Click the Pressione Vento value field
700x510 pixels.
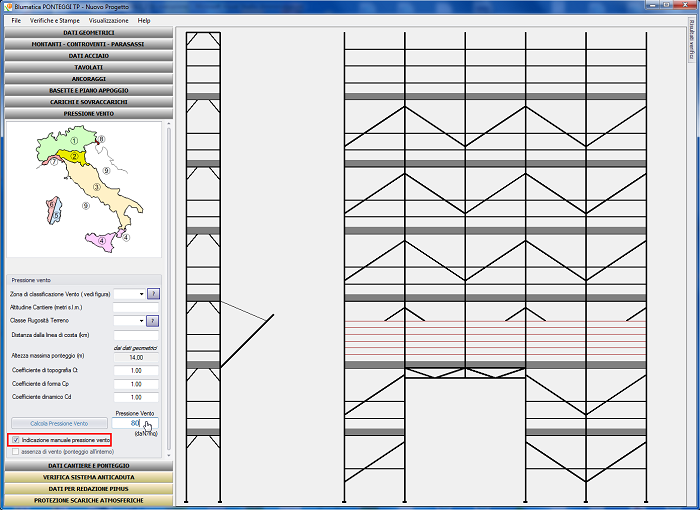[134, 423]
